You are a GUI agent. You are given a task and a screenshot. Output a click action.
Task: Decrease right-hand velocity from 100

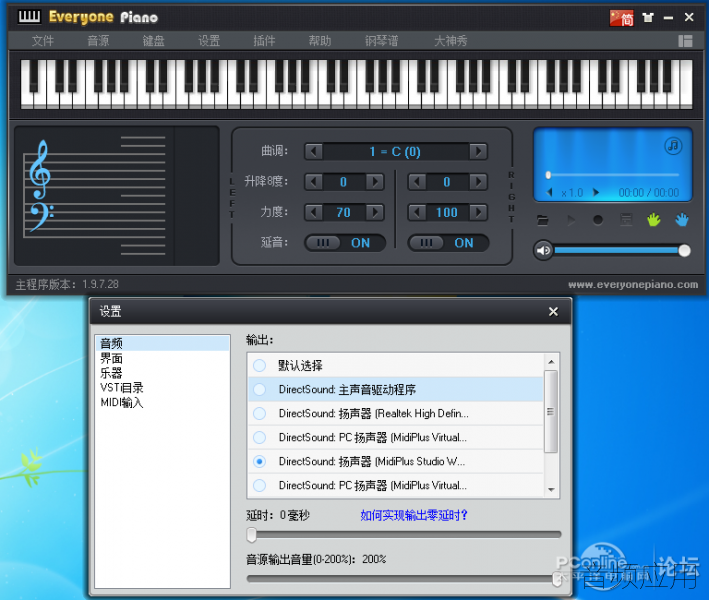(417, 212)
